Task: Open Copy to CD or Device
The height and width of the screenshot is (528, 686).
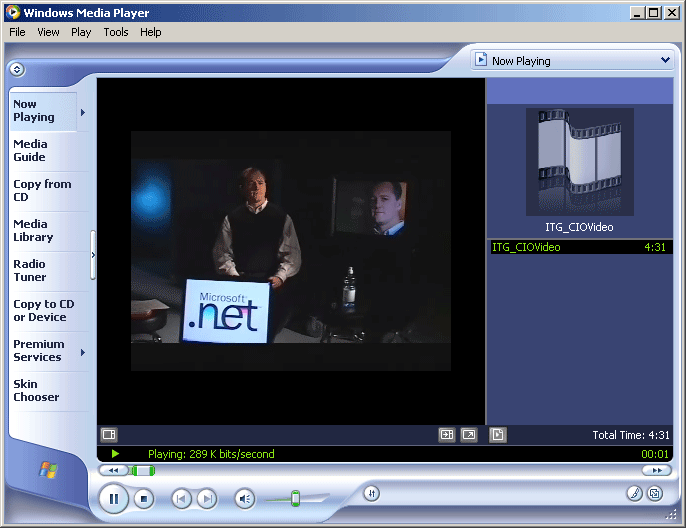Action: 43,311
